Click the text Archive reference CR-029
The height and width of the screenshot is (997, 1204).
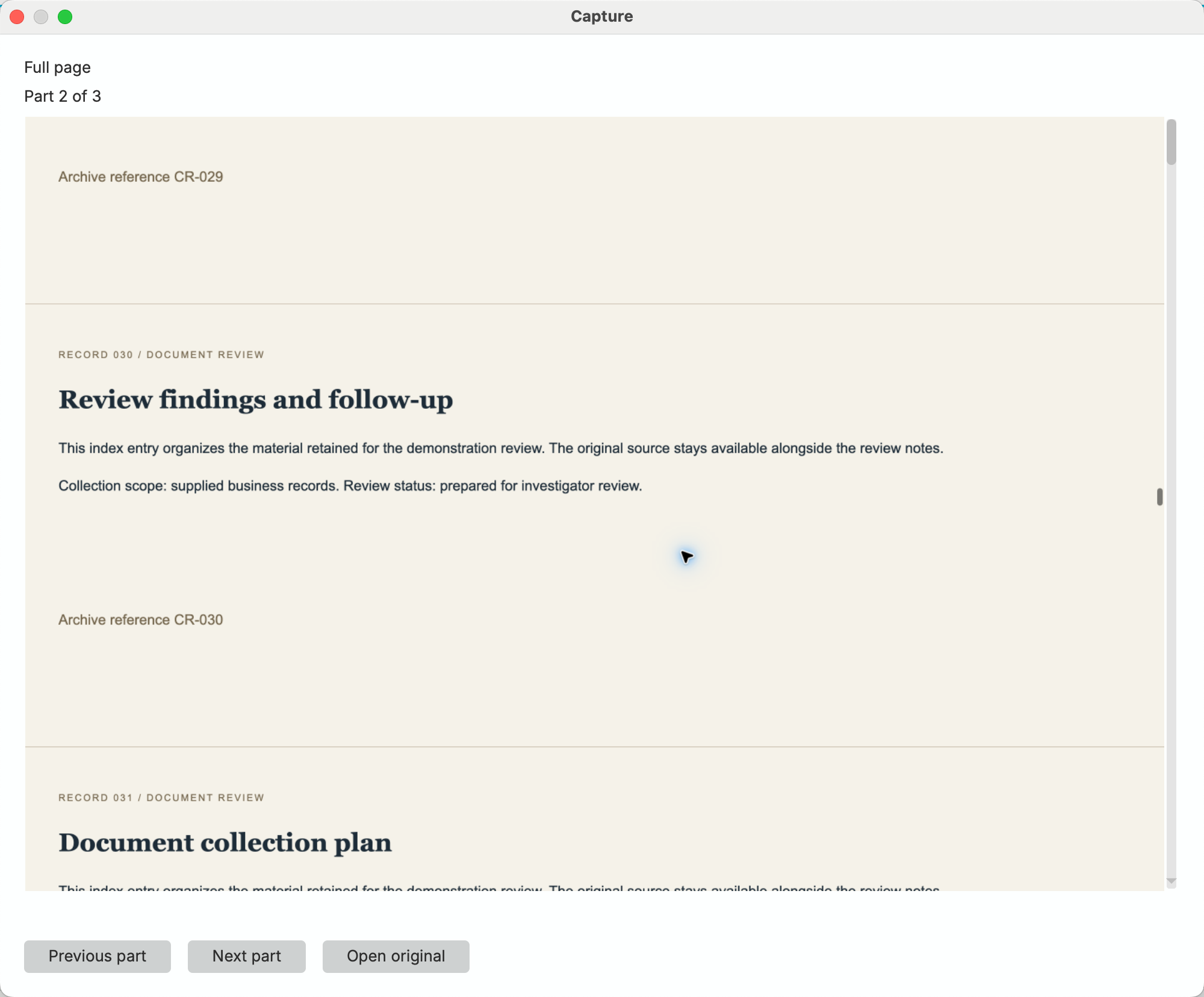click(x=141, y=176)
